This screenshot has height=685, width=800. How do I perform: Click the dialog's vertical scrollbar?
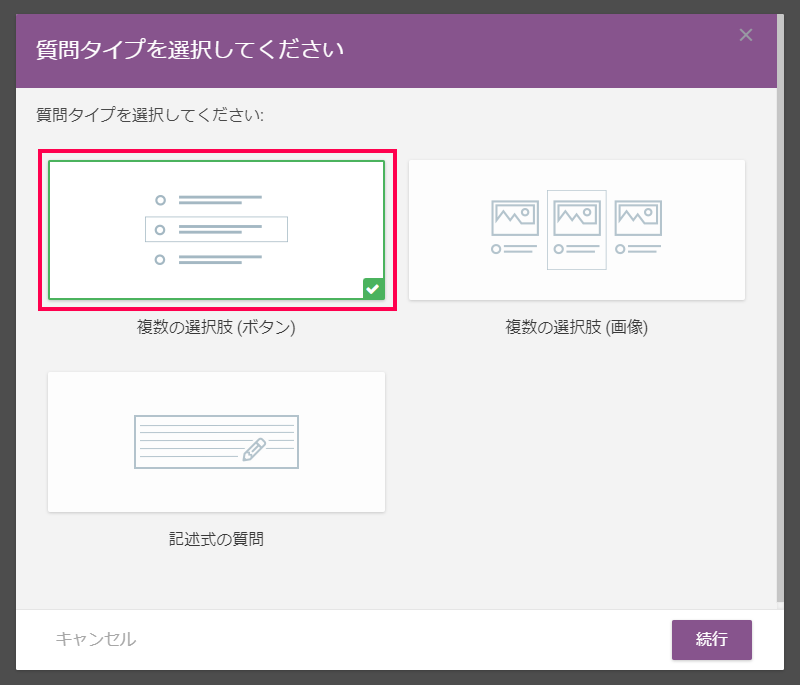[780, 308]
